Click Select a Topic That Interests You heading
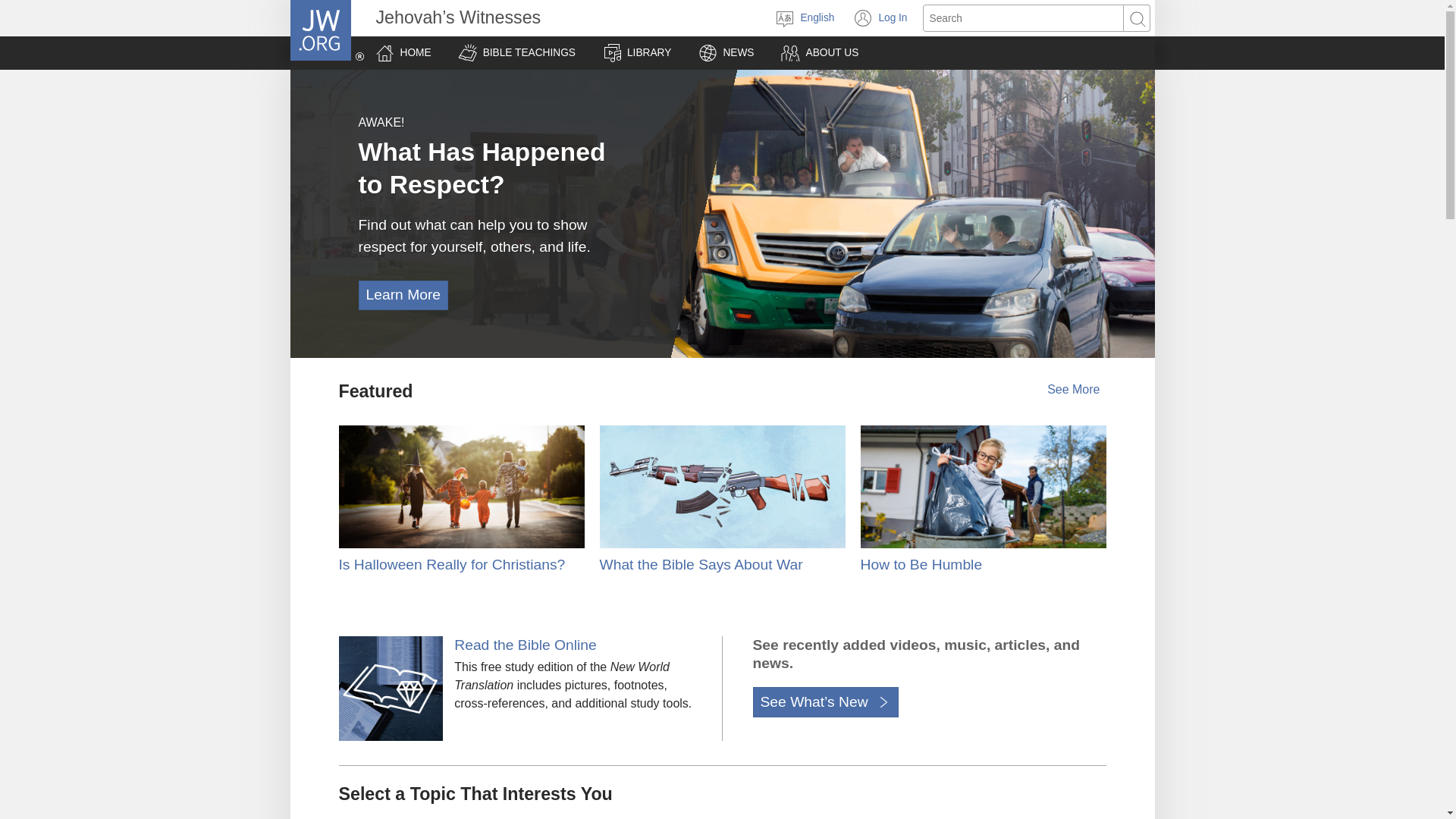Viewport: 1456px width, 819px height. pyautogui.click(x=475, y=794)
